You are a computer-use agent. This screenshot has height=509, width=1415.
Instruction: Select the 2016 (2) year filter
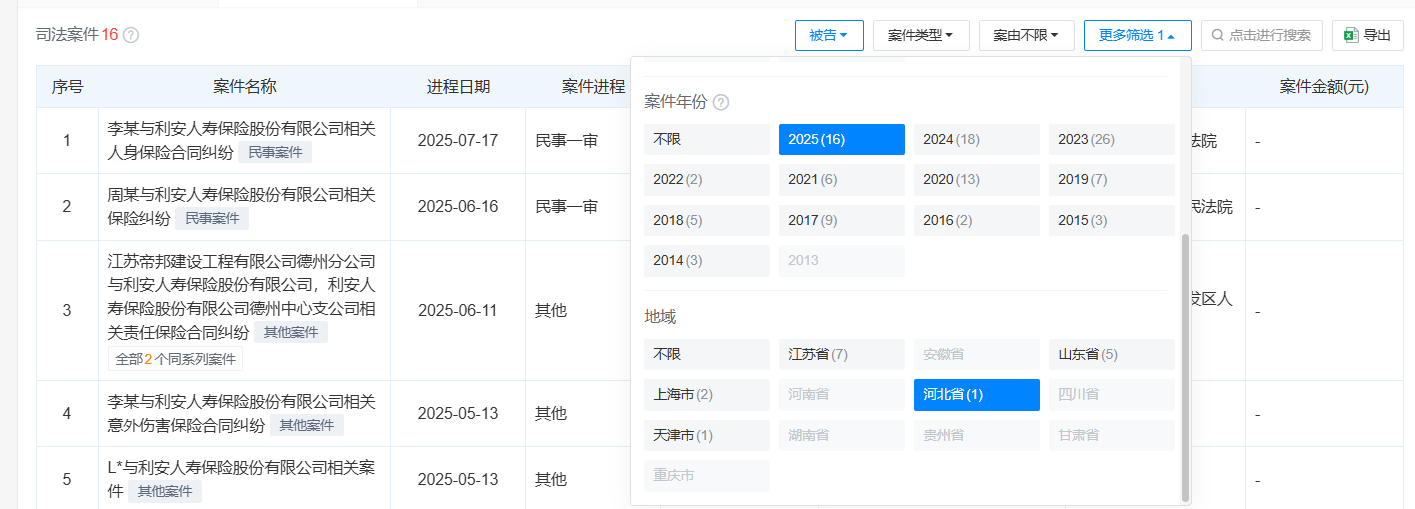point(977,220)
